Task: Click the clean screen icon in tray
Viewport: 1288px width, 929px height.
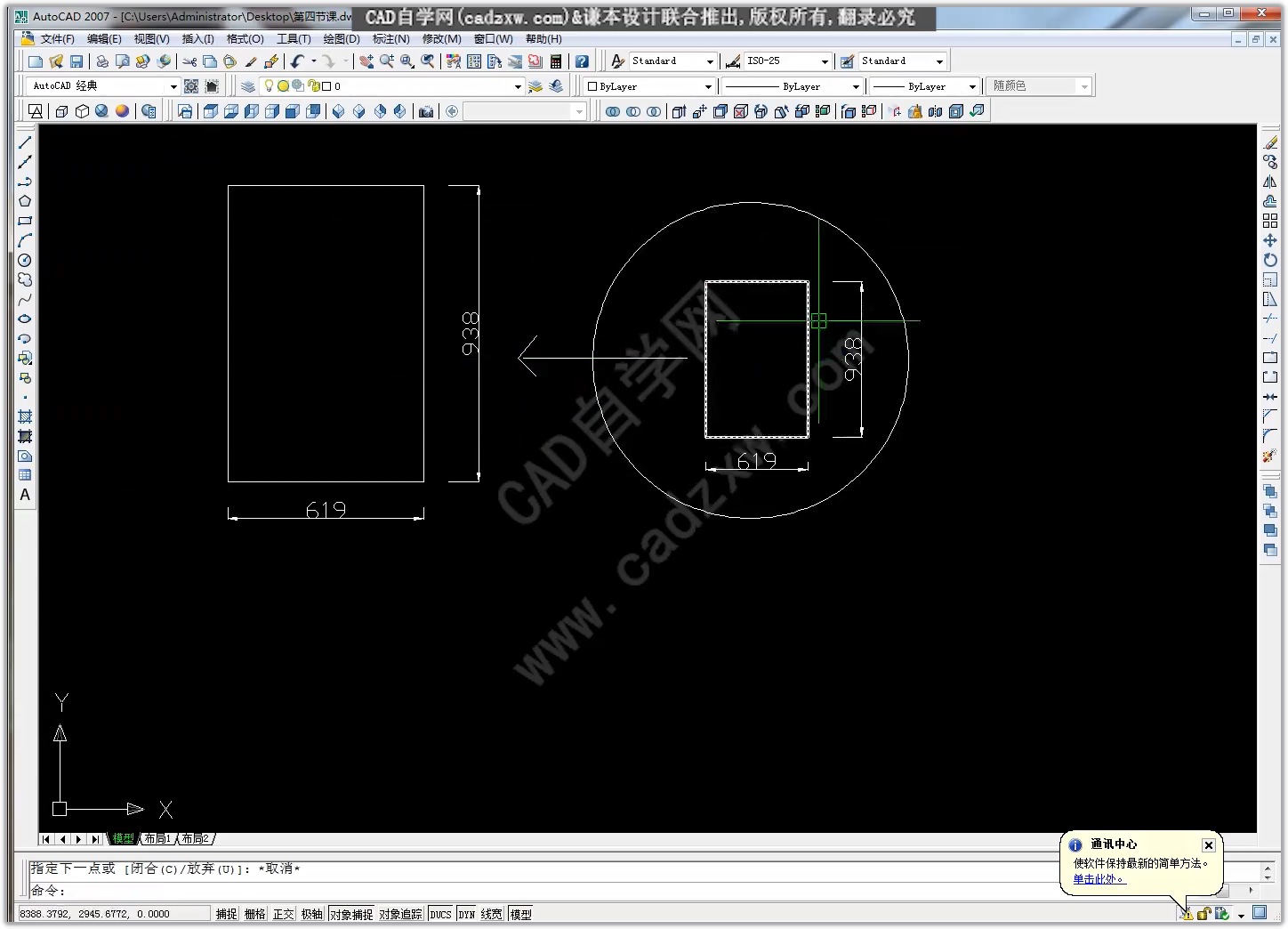Action: [x=1260, y=912]
